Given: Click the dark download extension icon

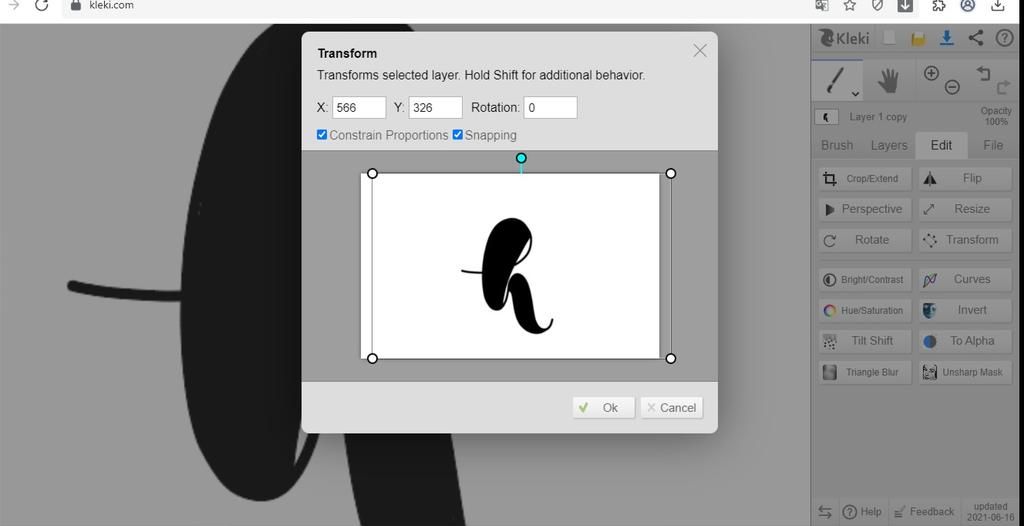Looking at the screenshot, I should click(905, 5).
